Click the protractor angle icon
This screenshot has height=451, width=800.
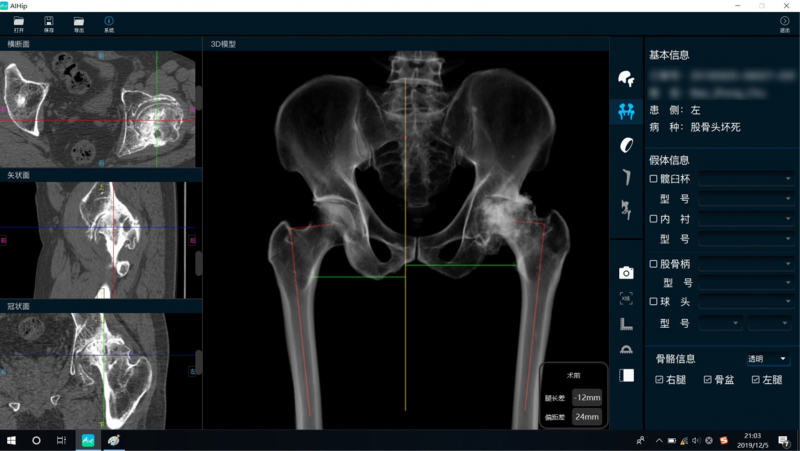(626, 349)
